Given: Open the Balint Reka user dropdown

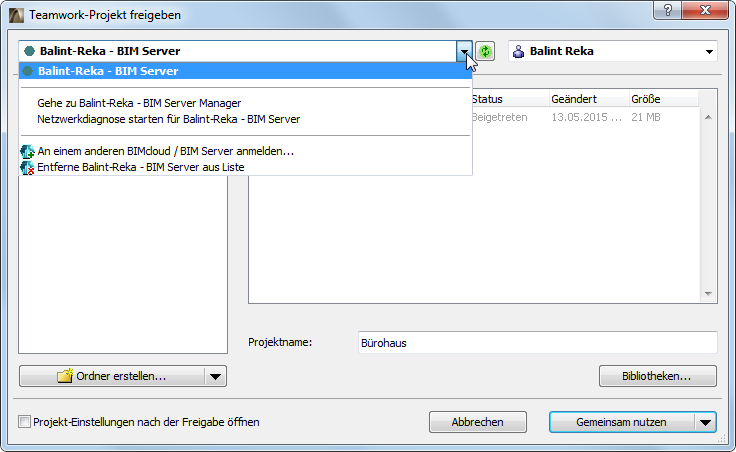Looking at the screenshot, I should (x=710, y=51).
